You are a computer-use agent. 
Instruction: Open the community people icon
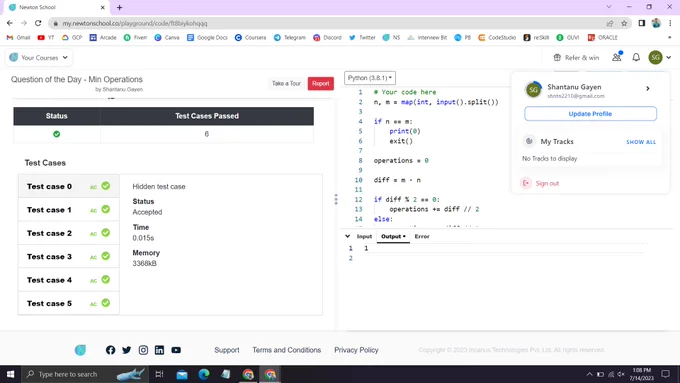click(x=617, y=57)
